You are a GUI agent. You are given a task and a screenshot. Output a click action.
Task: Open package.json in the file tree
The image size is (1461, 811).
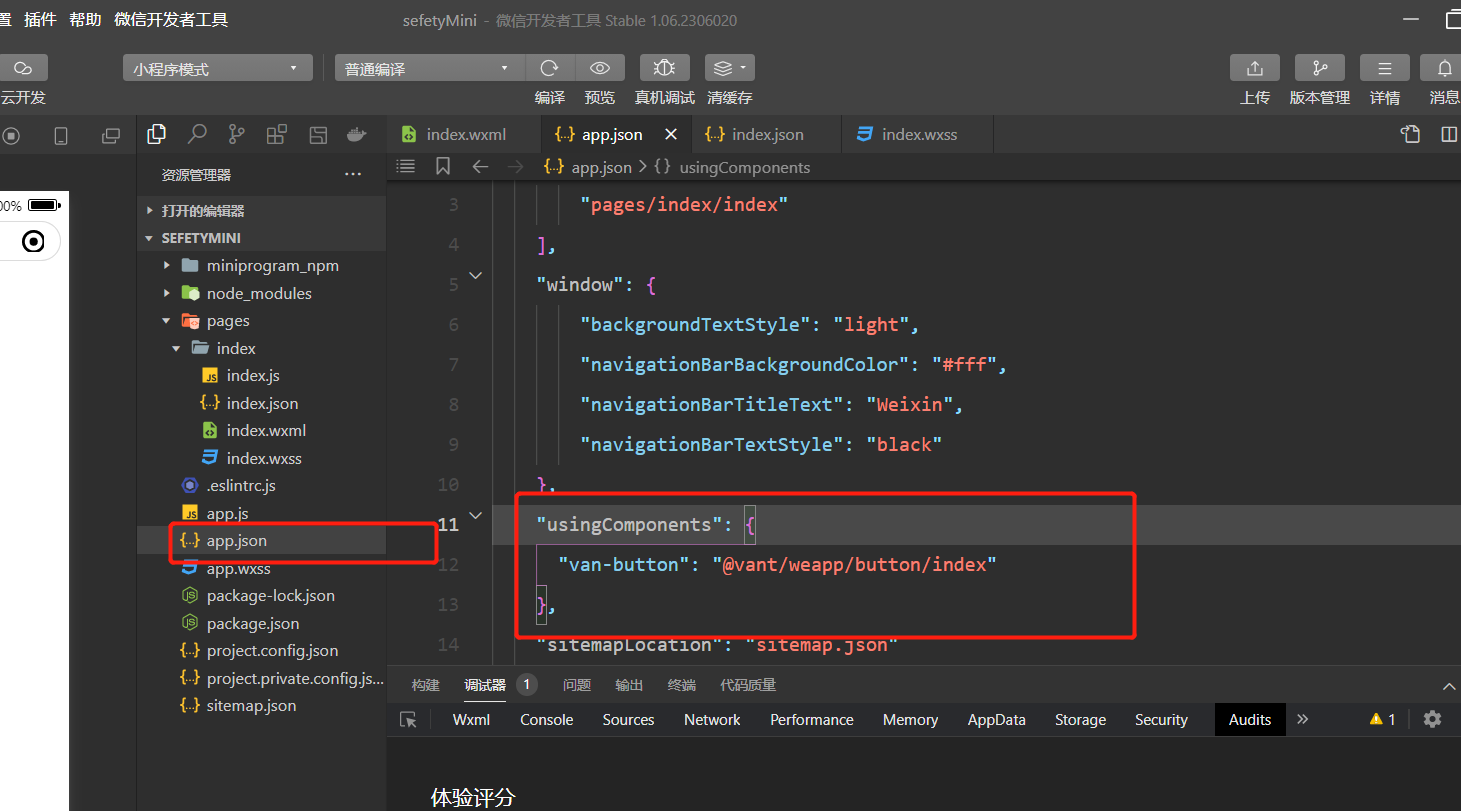point(252,623)
